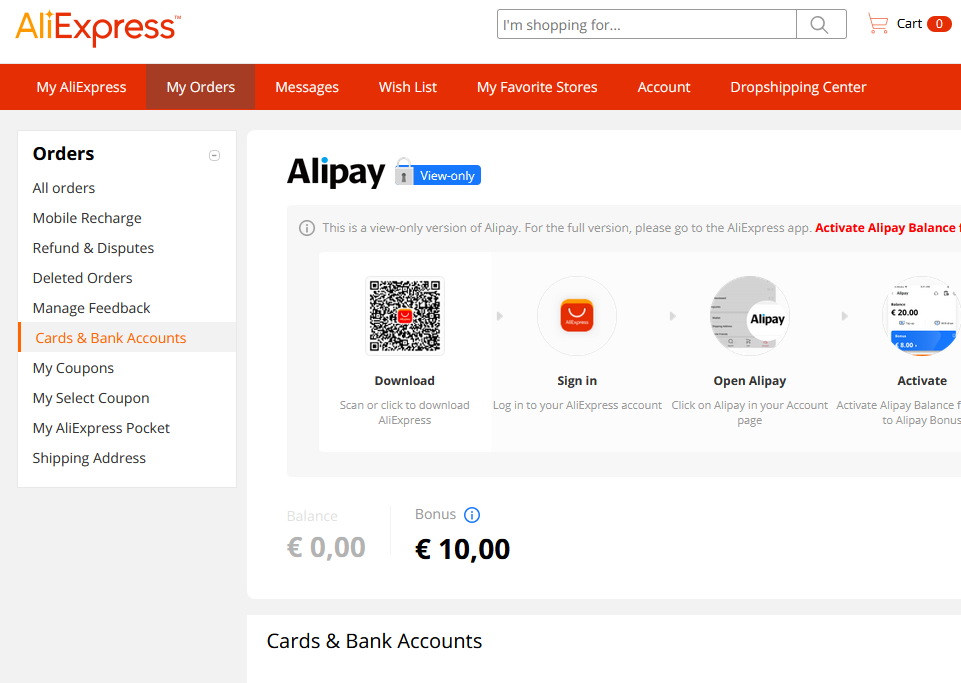
Task: Go to Dropshipping Center tab
Action: pos(798,87)
